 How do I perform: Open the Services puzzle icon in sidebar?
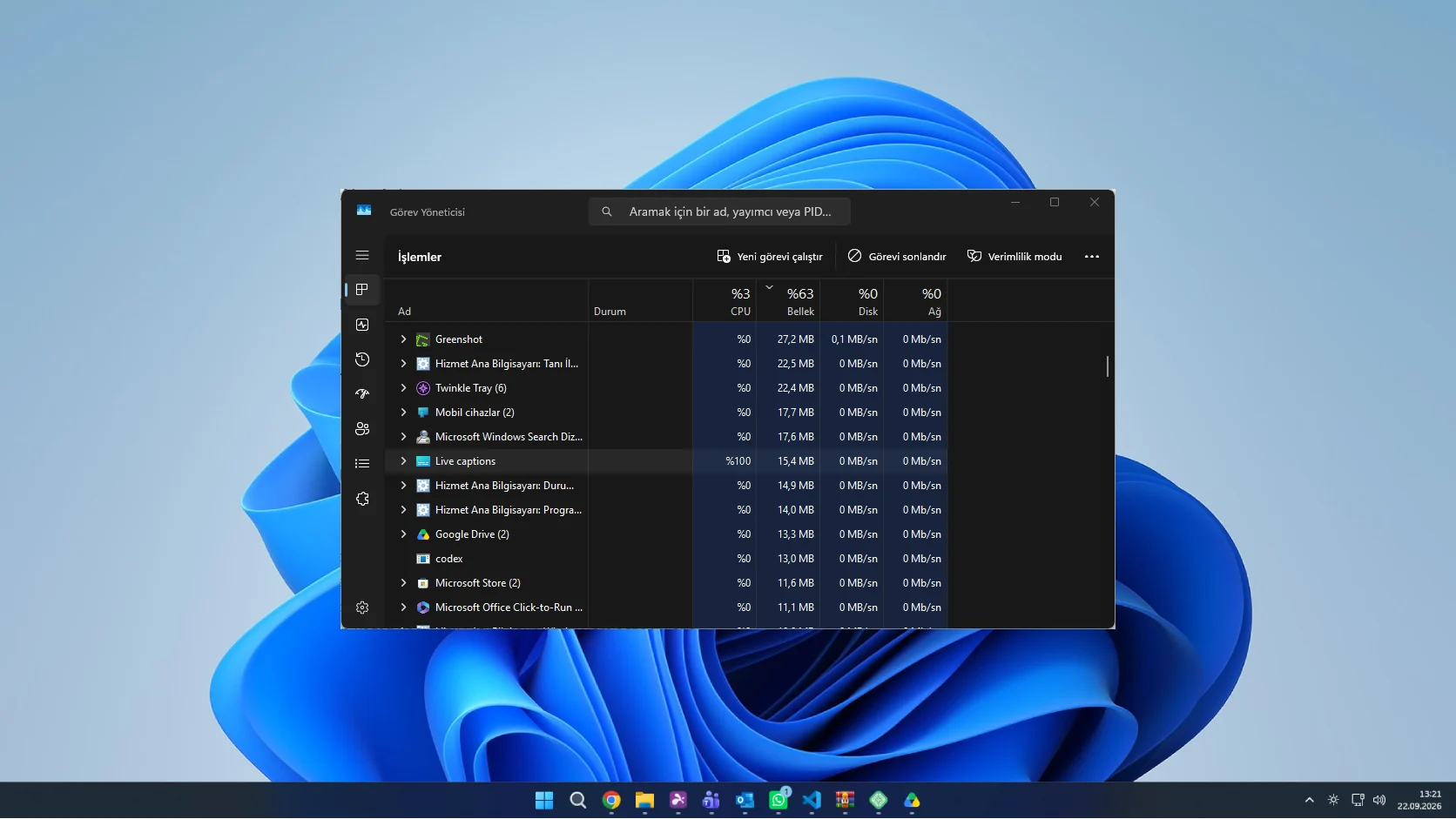pos(362,499)
